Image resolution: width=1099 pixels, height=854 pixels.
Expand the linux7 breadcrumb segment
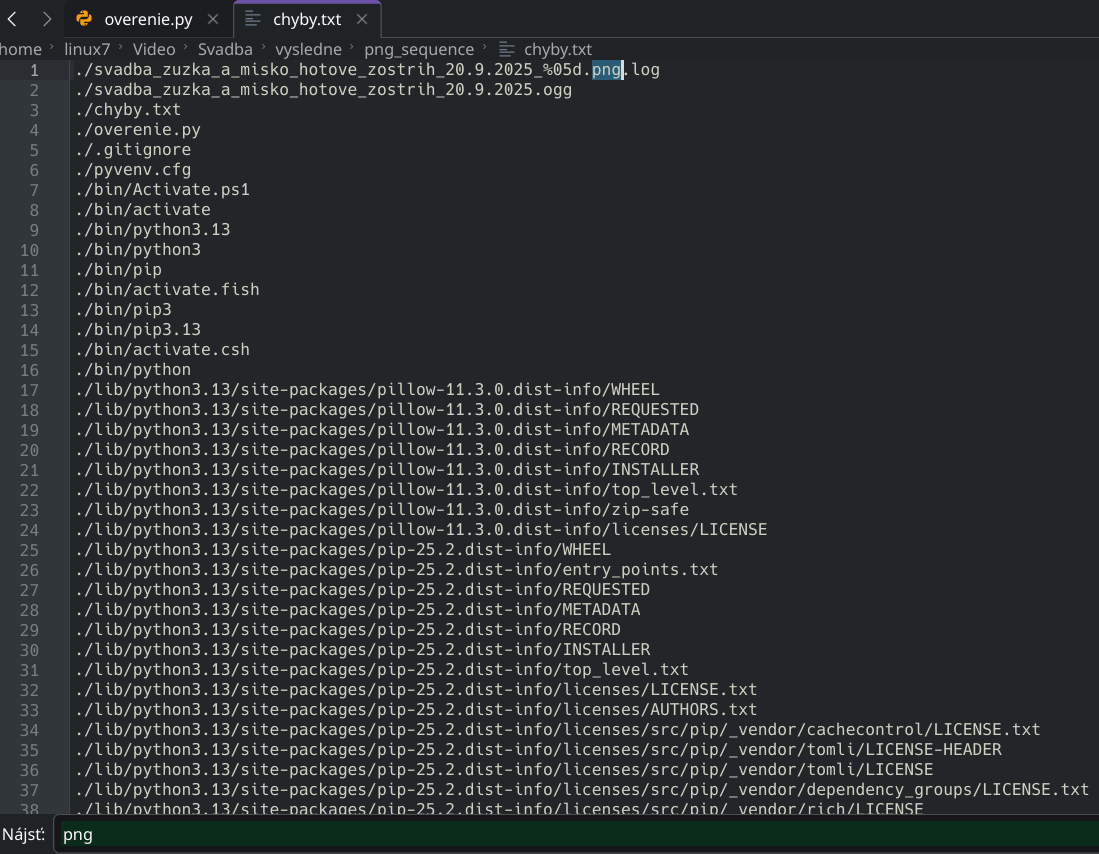click(x=87, y=49)
